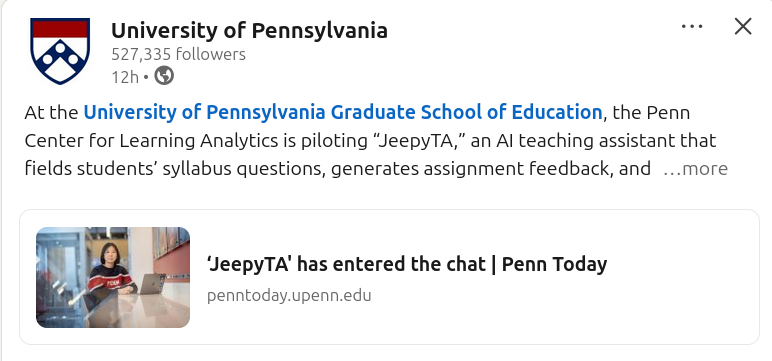Image resolution: width=772 pixels, height=361 pixels.
Task: Click the words "At the" starting the post
Action: tap(51, 113)
